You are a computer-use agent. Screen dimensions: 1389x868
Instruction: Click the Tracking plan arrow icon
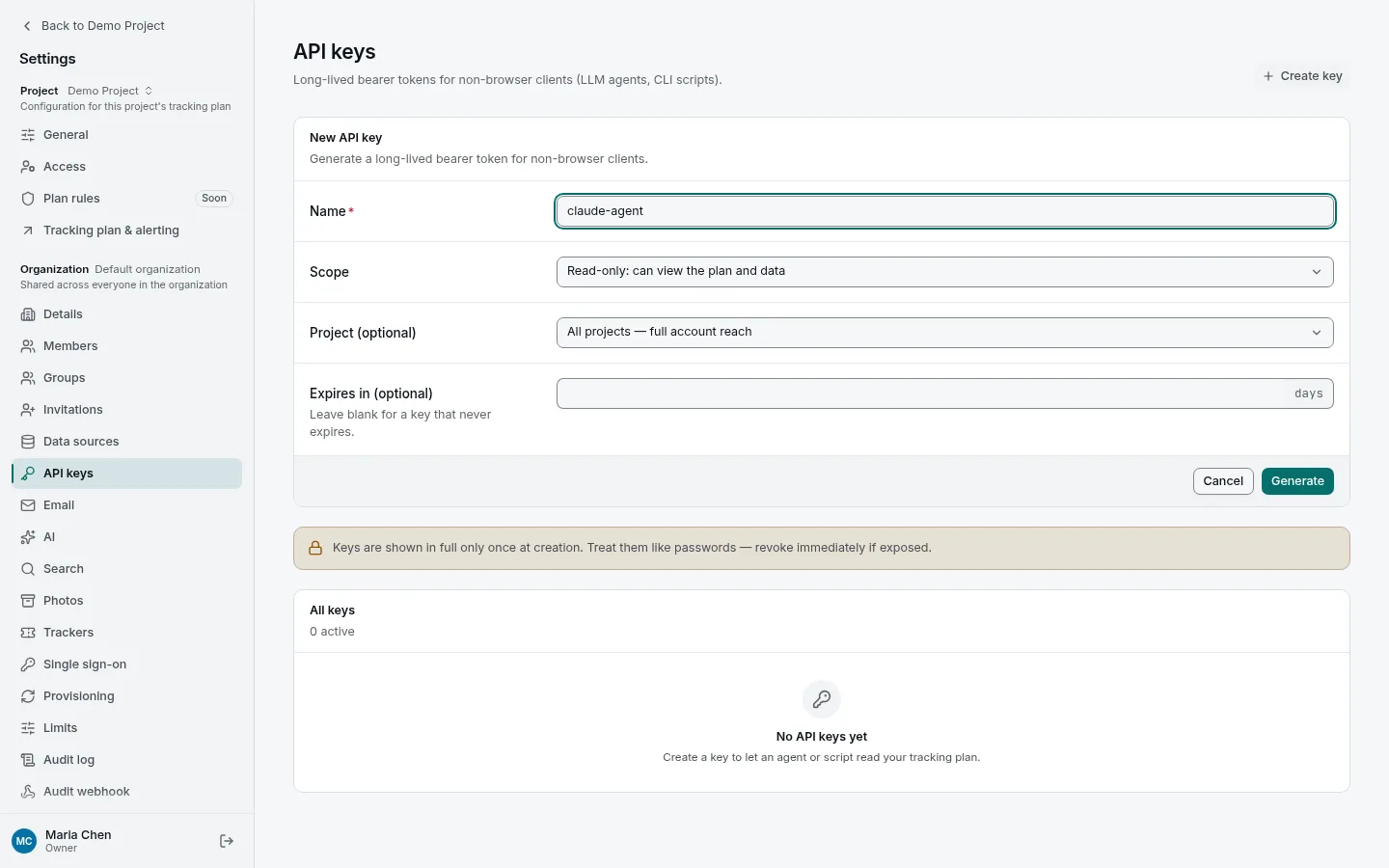pyautogui.click(x=28, y=231)
